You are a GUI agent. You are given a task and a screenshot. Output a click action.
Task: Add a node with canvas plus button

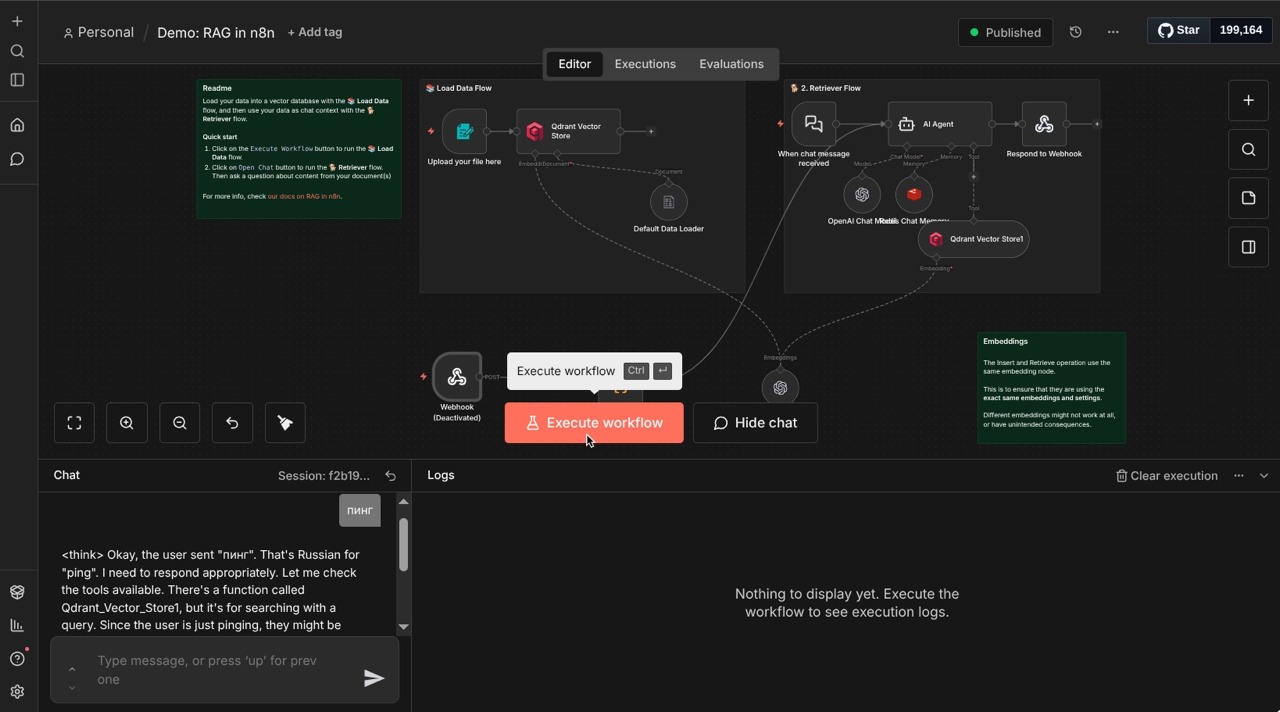tap(1248, 100)
